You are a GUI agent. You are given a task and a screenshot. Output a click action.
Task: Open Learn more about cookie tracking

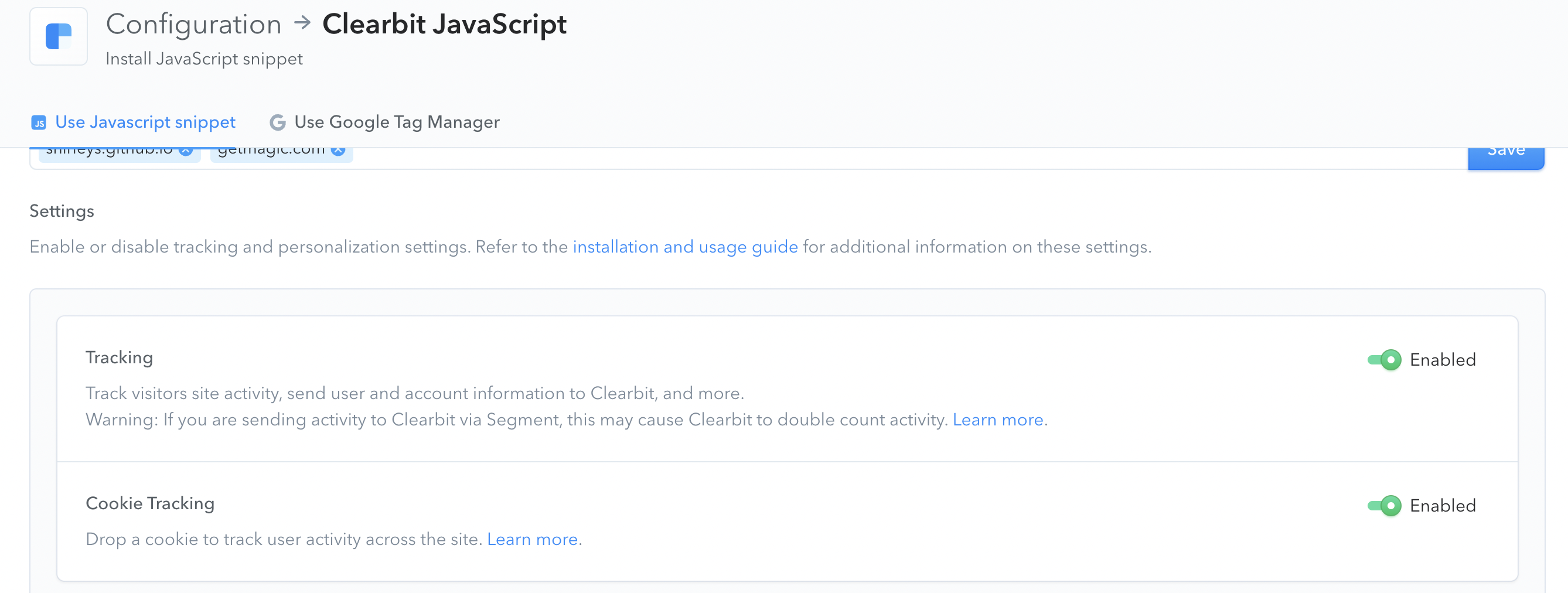tap(532, 540)
